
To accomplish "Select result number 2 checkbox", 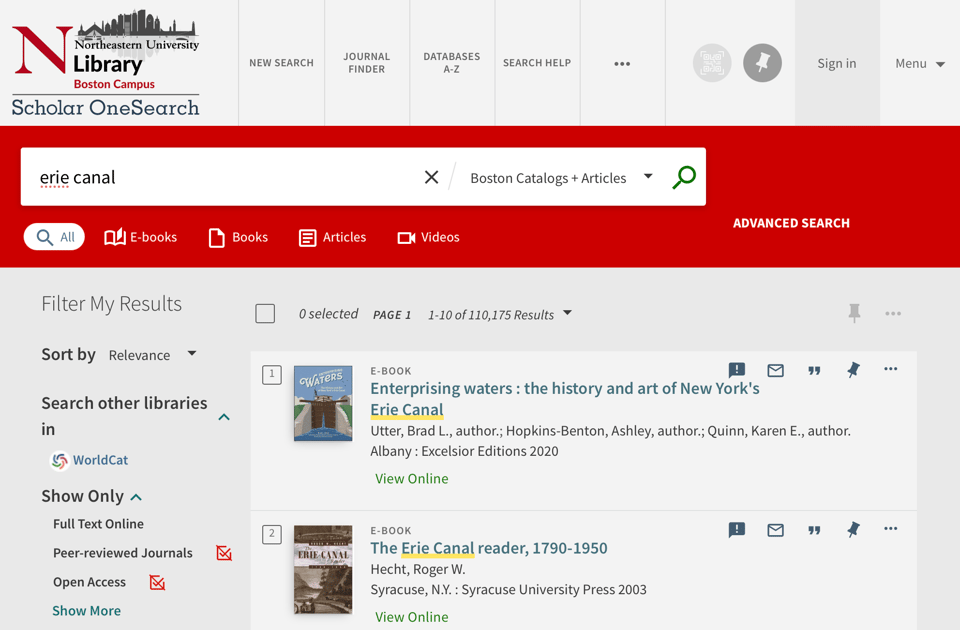I will click(272, 534).
